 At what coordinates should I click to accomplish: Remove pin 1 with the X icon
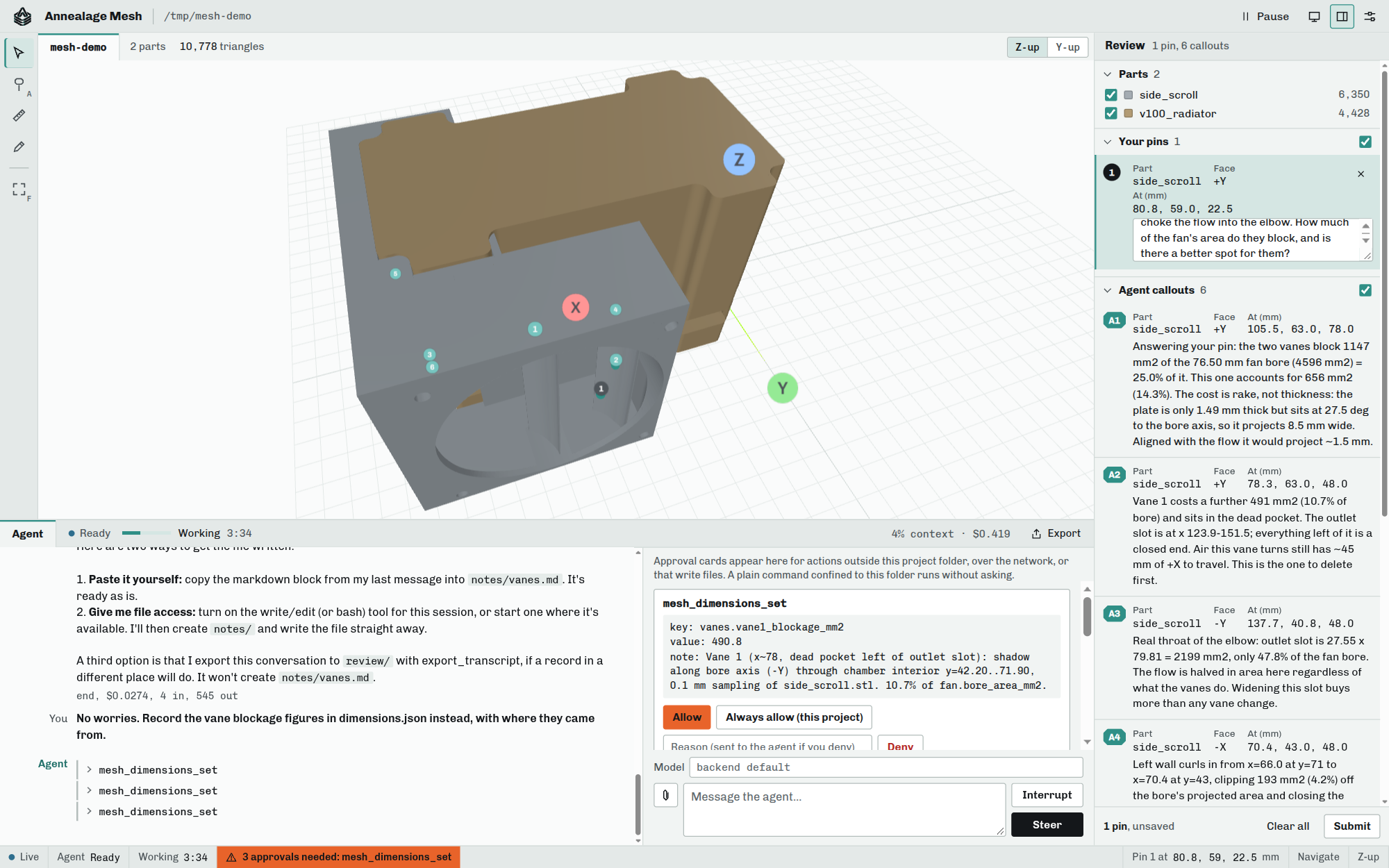[x=1361, y=174]
